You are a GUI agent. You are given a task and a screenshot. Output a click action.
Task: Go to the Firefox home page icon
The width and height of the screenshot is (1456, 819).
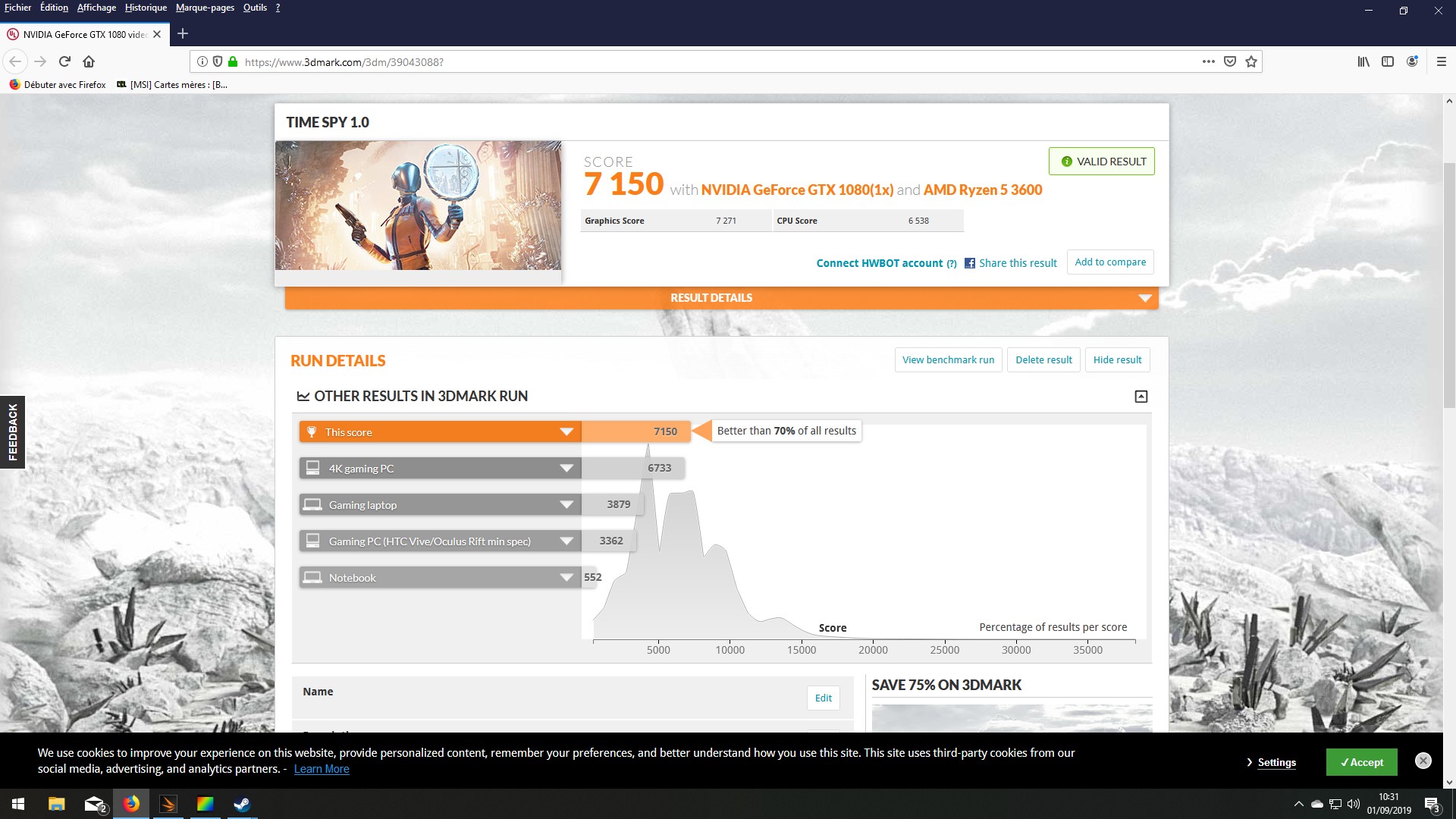pos(89,61)
